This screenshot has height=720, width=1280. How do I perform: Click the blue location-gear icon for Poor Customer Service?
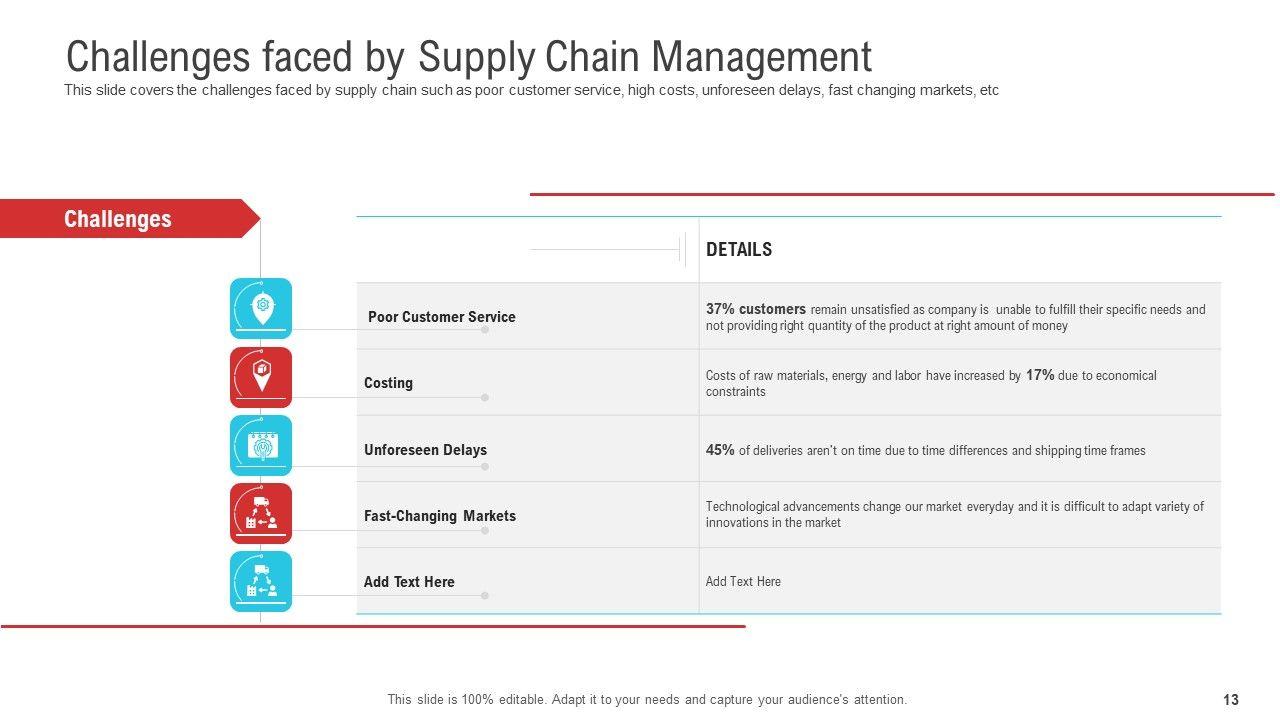click(261, 308)
